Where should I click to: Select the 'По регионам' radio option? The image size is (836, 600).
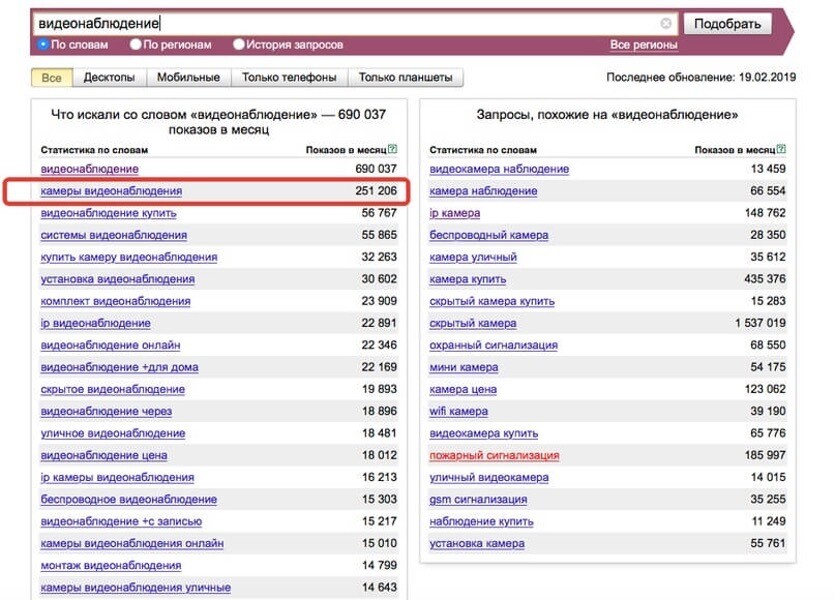pyautogui.click(x=135, y=45)
